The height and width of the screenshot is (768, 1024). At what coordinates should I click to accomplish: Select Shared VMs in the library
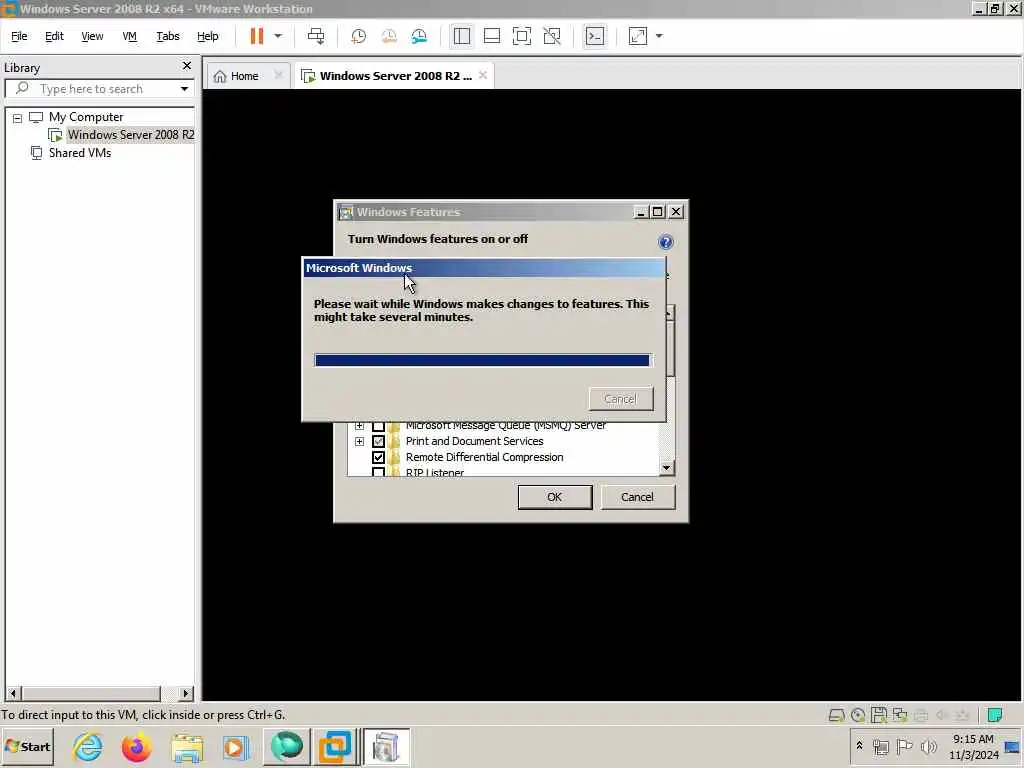point(80,153)
